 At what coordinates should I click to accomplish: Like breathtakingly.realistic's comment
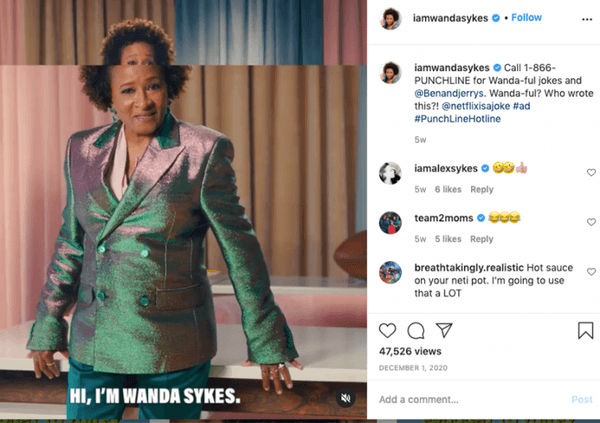591,270
